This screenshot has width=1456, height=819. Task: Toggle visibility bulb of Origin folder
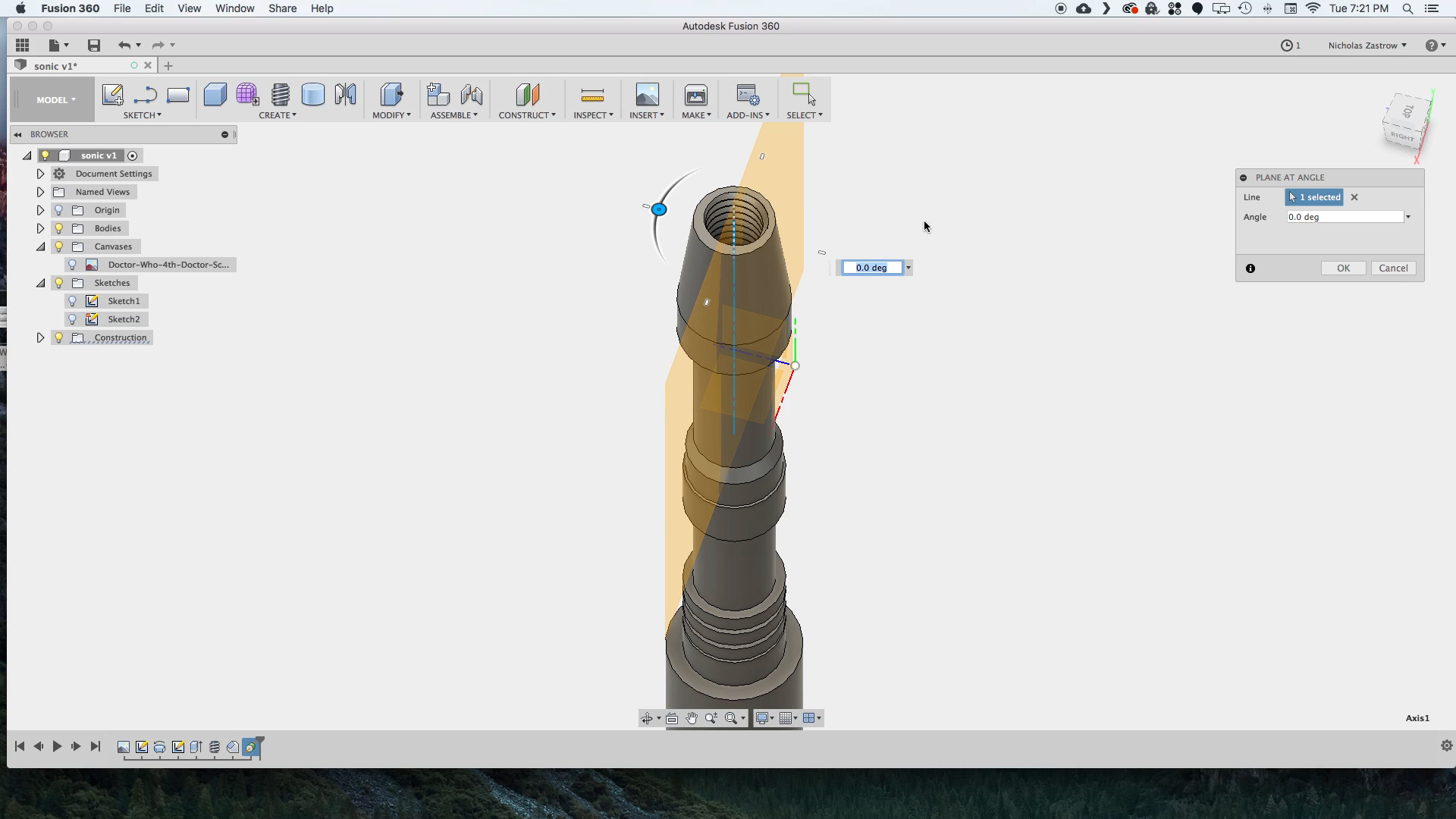pyautogui.click(x=59, y=210)
